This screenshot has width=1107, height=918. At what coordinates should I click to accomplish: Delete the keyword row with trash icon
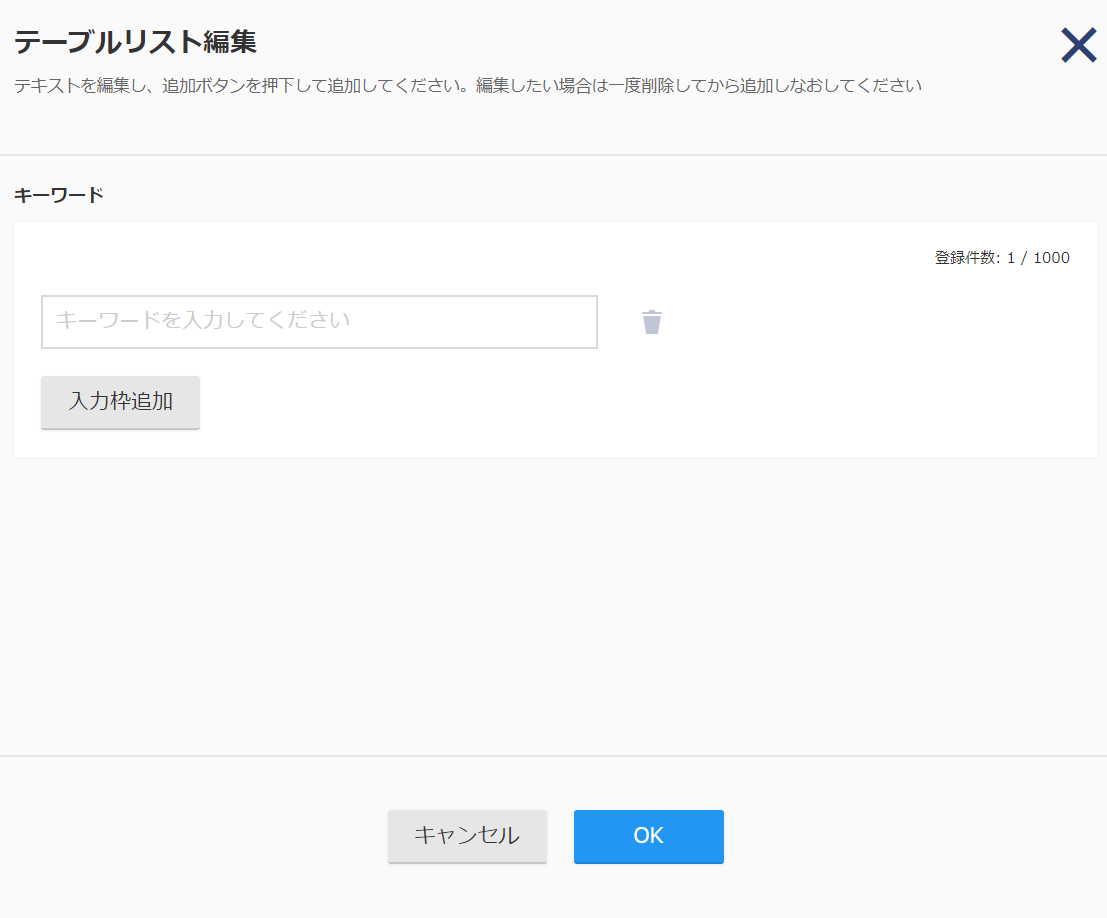[x=652, y=322]
